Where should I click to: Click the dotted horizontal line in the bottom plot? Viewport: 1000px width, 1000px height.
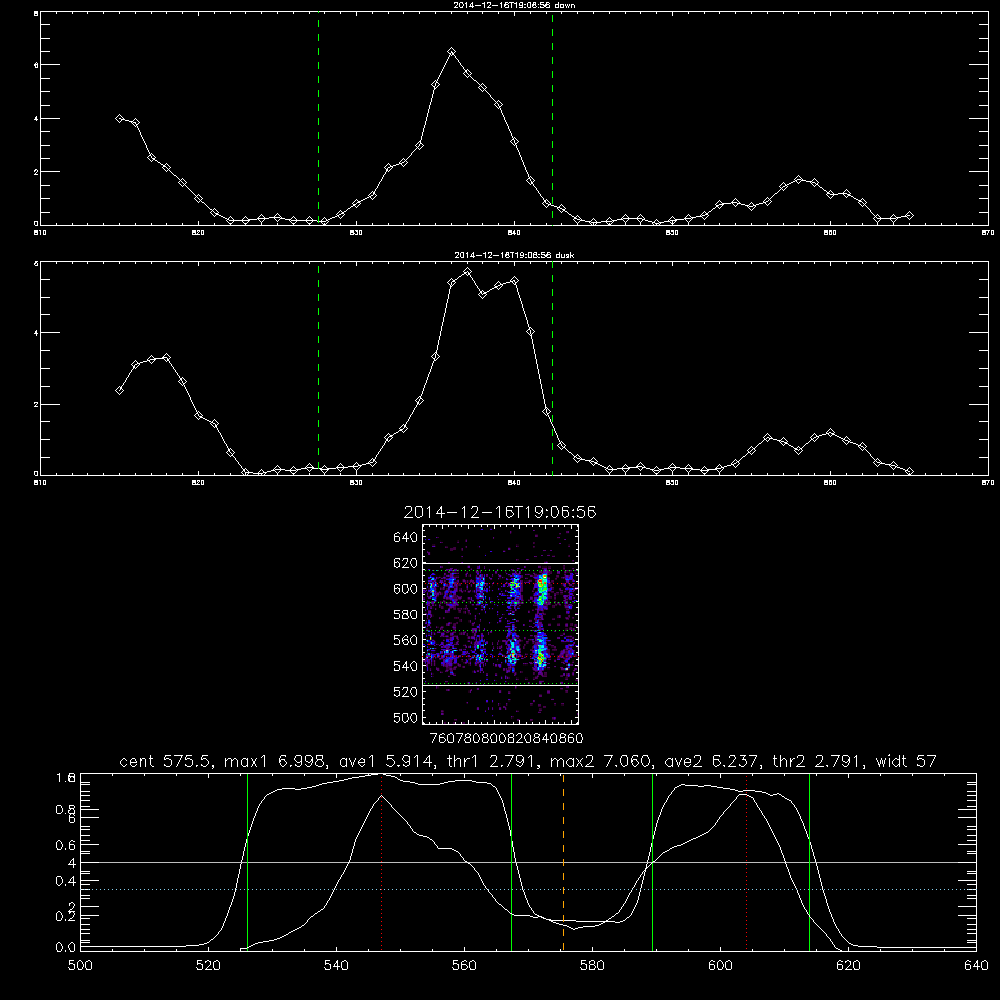pos(528,889)
